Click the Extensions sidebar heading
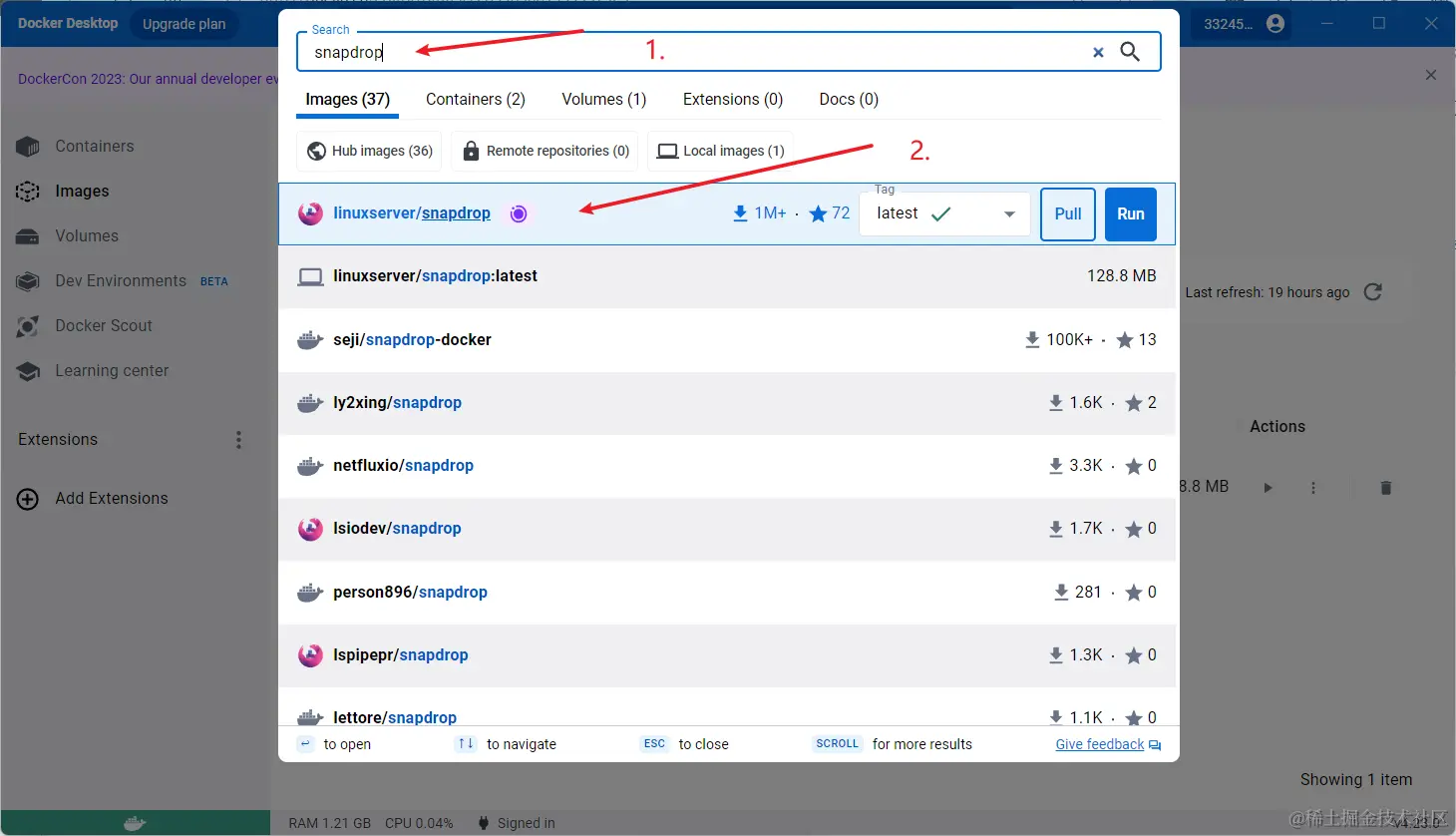Image resolution: width=1456 pixels, height=836 pixels. [58, 440]
